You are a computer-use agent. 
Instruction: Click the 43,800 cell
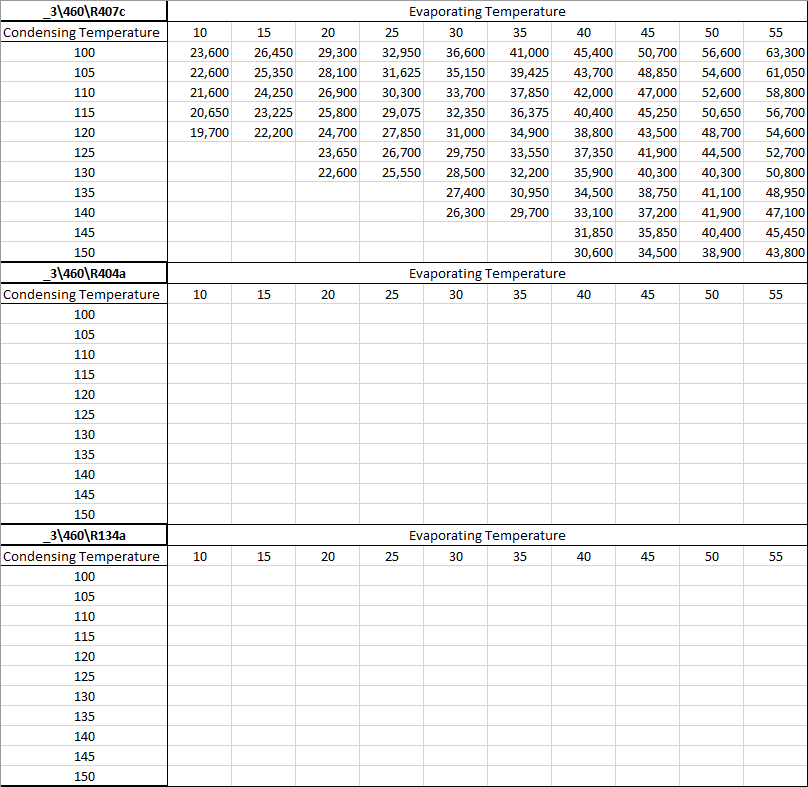coord(775,253)
